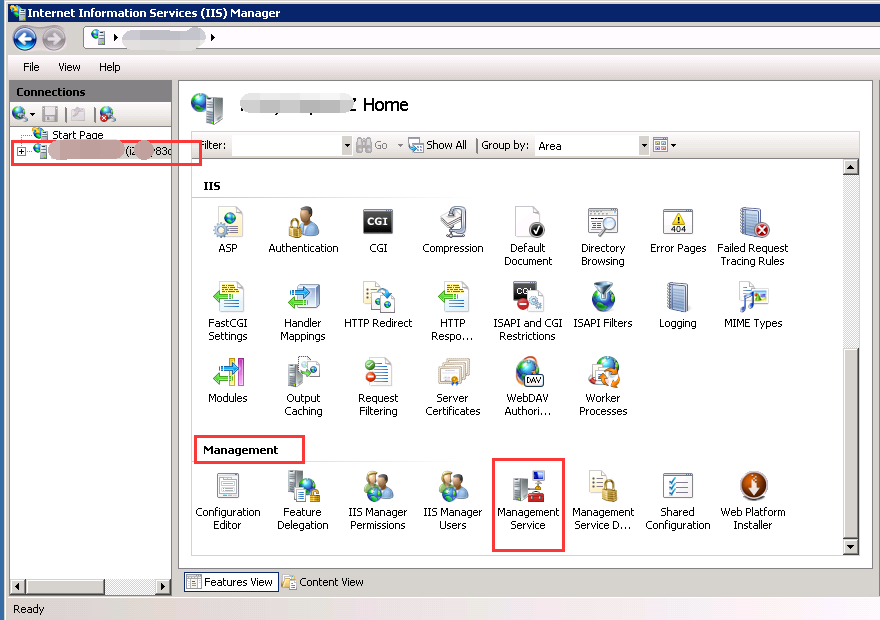Collapse the IIS group header
The width and height of the screenshot is (880, 620).
tap(212, 186)
